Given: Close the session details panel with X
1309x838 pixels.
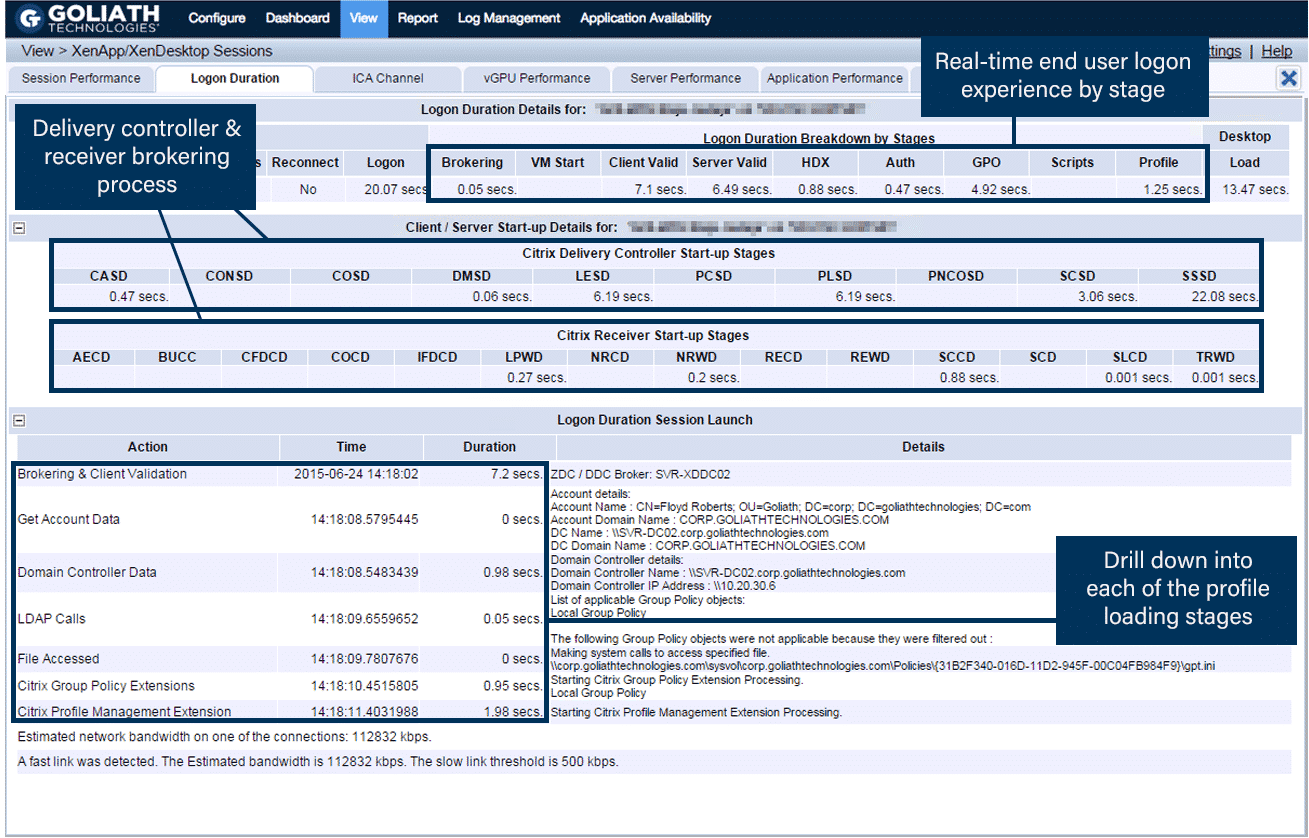Looking at the screenshot, I should 1289,78.
